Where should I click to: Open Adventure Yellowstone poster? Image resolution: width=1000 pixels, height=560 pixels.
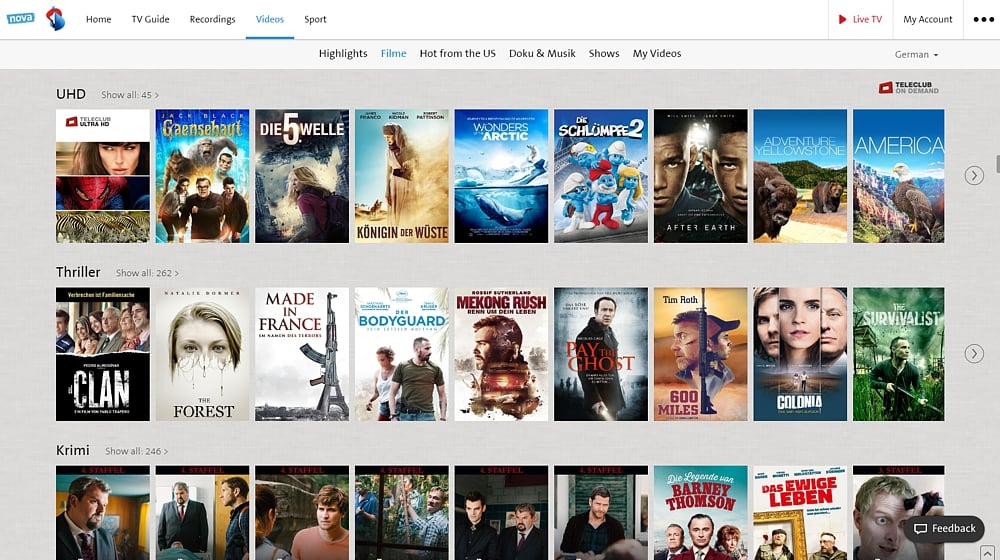(x=800, y=176)
